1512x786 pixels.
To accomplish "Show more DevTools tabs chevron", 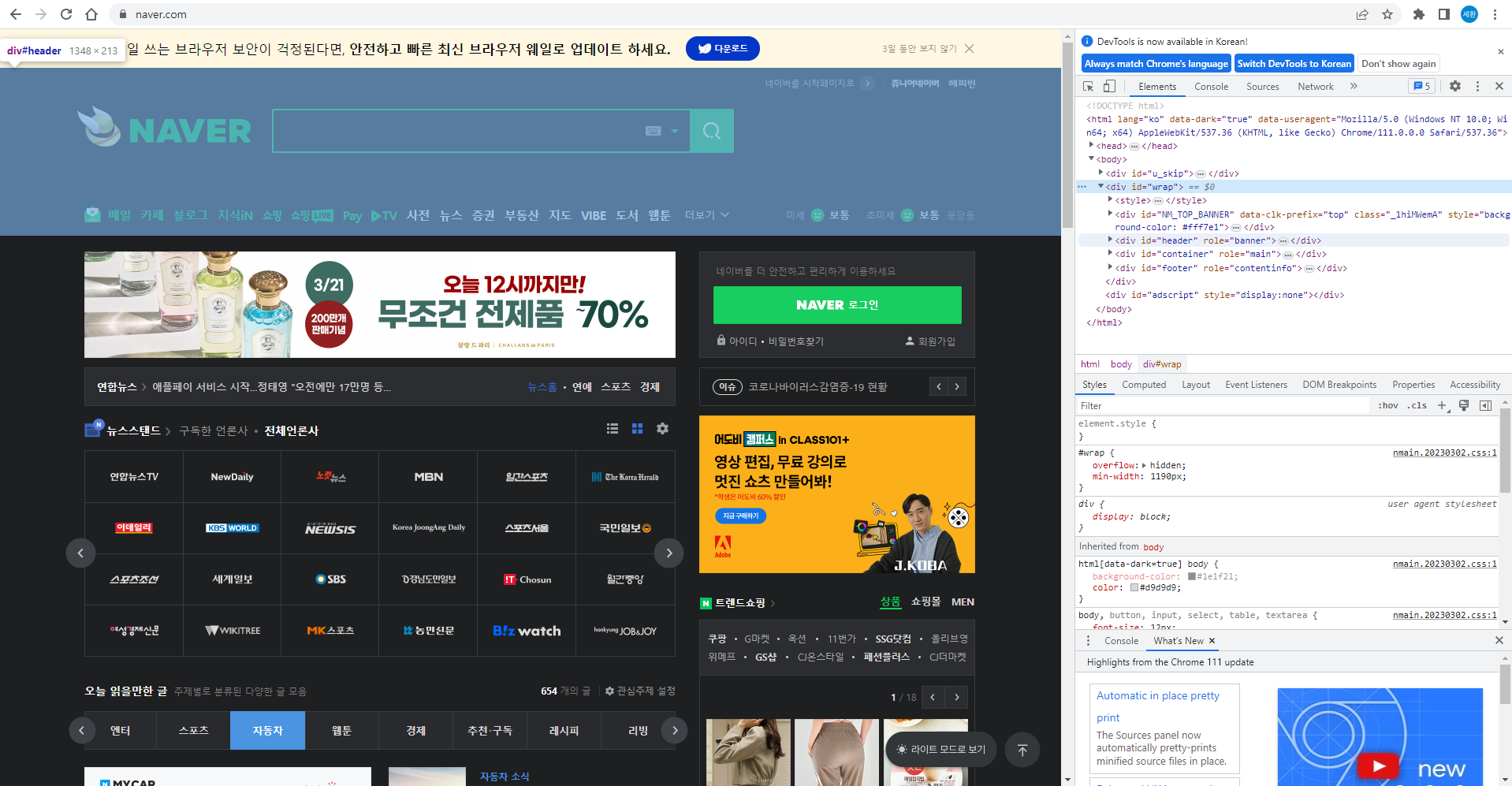I will (x=1354, y=86).
